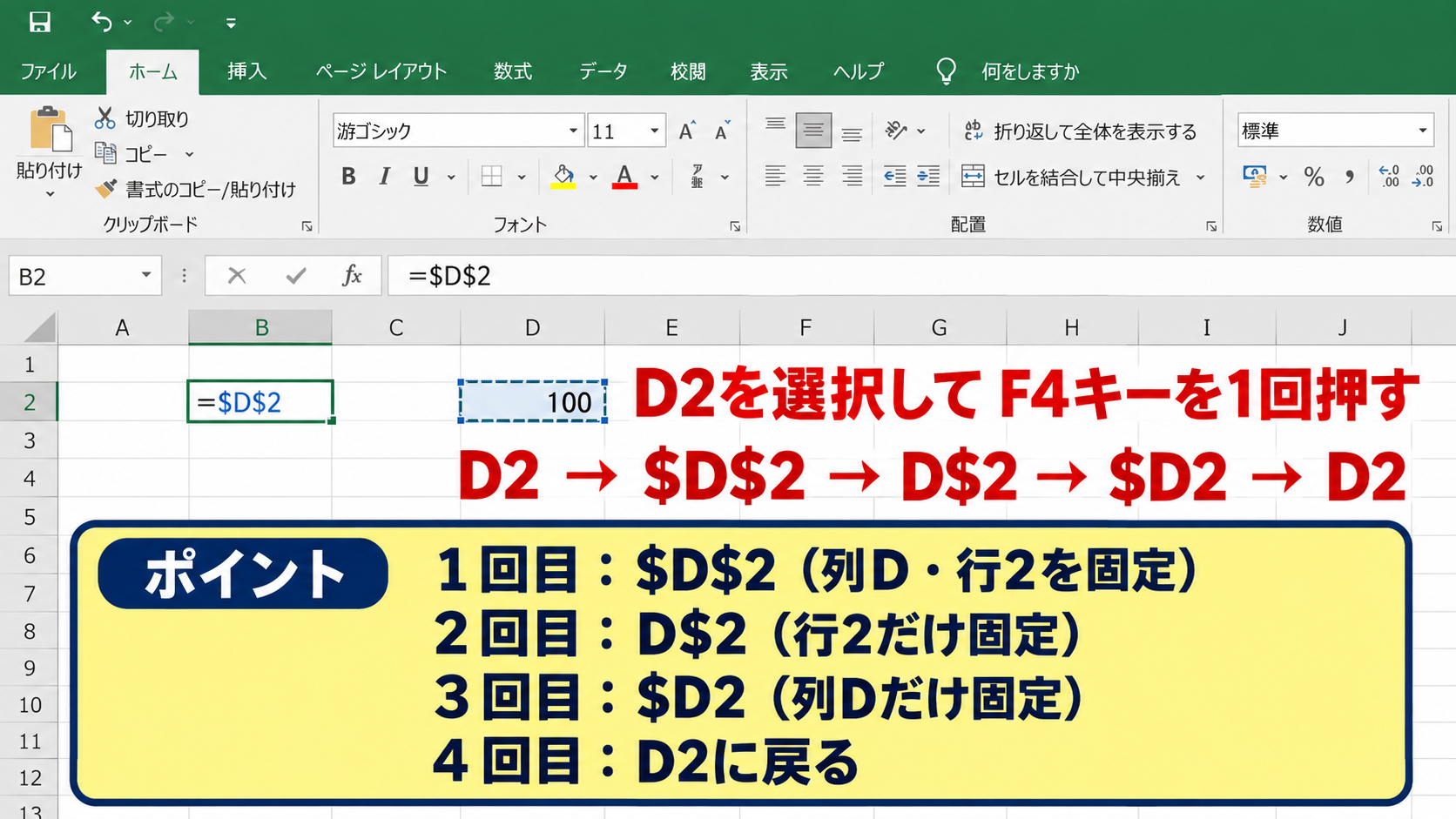Viewport: 1456px width, 819px height.
Task: Open the font size dropdown showing 11
Action: click(654, 131)
